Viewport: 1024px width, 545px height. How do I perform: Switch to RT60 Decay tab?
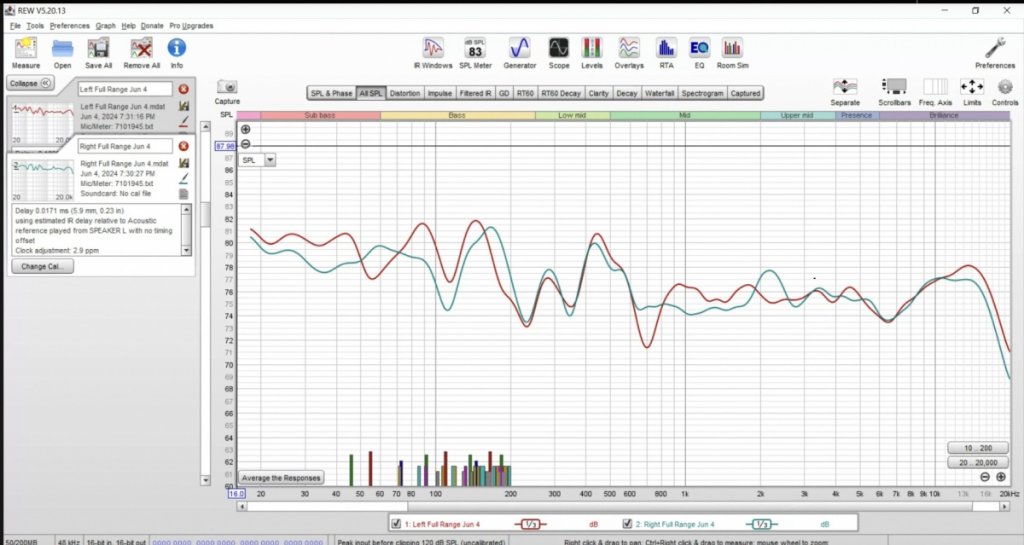[560, 93]
